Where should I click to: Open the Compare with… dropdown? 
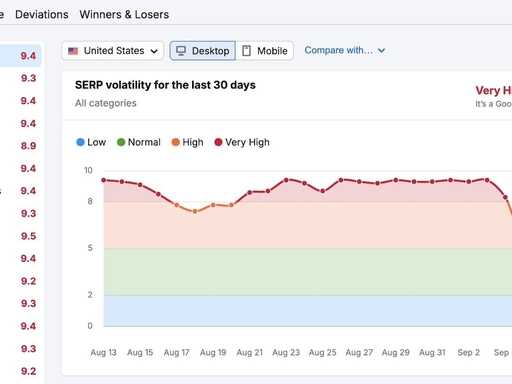[345, 50]
